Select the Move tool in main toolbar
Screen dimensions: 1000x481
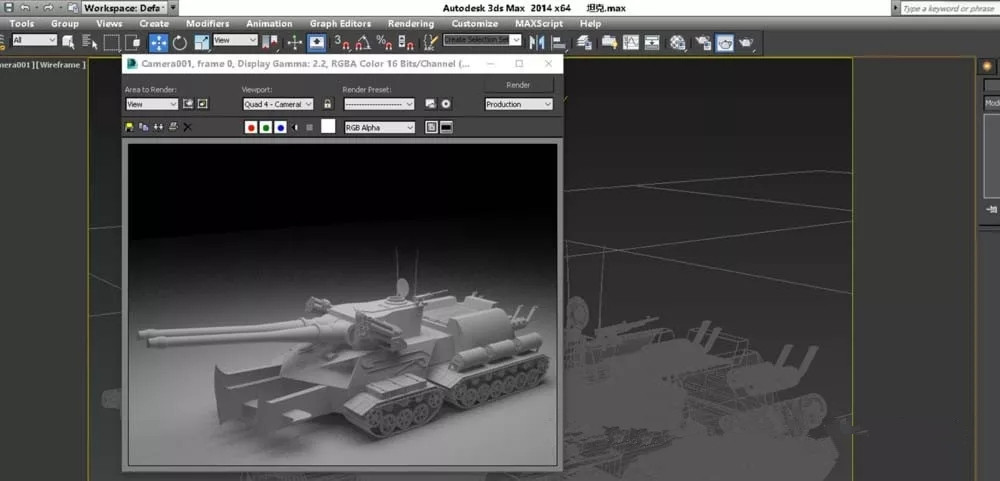pos(158,43)
